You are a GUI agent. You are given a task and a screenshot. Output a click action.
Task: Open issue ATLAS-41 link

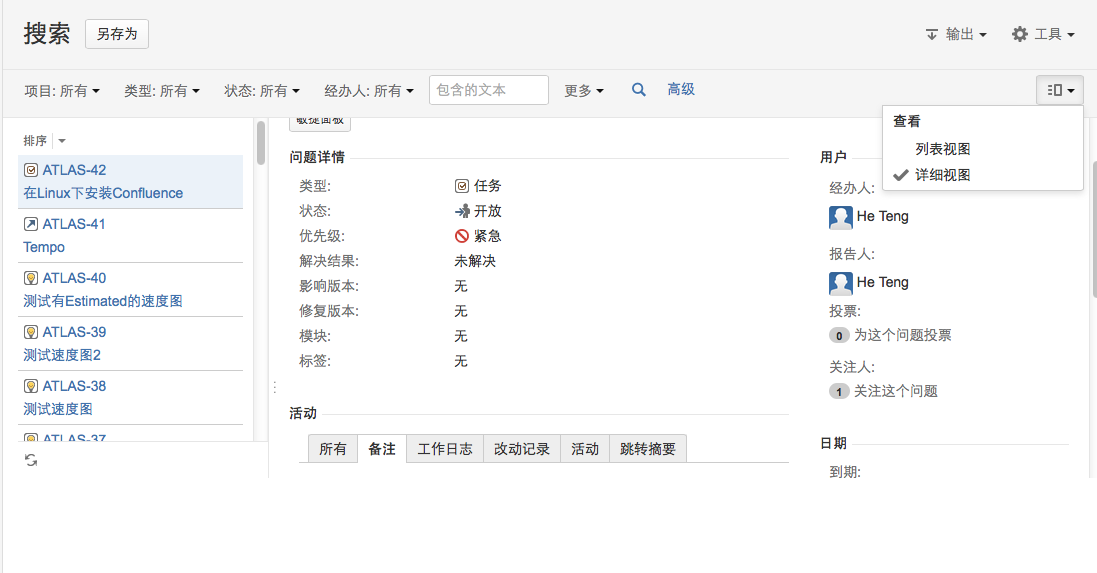73,224
